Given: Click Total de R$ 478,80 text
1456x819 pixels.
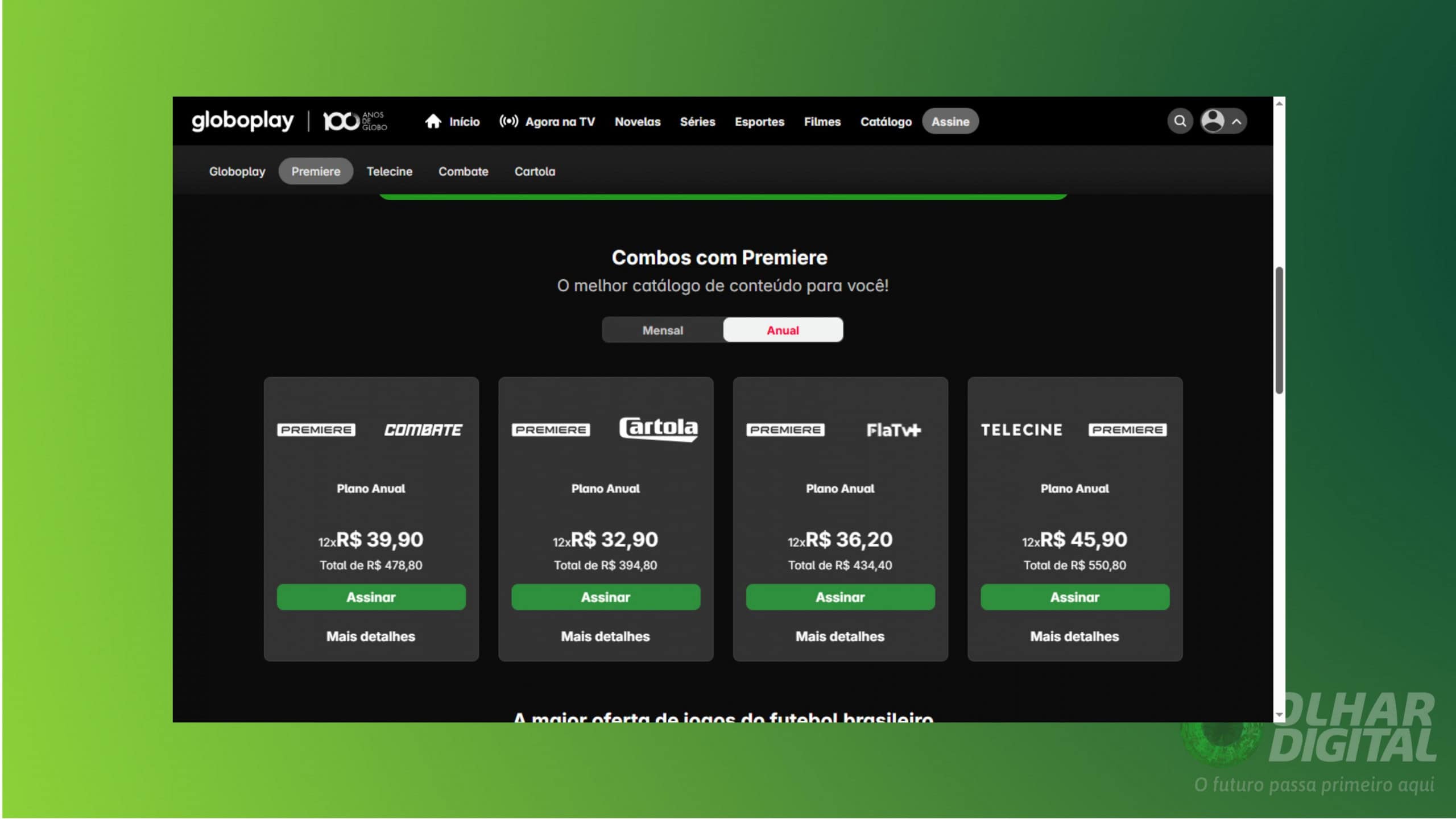Looking at the screenshot, I should pyautogui.click(x=371, y=565).
